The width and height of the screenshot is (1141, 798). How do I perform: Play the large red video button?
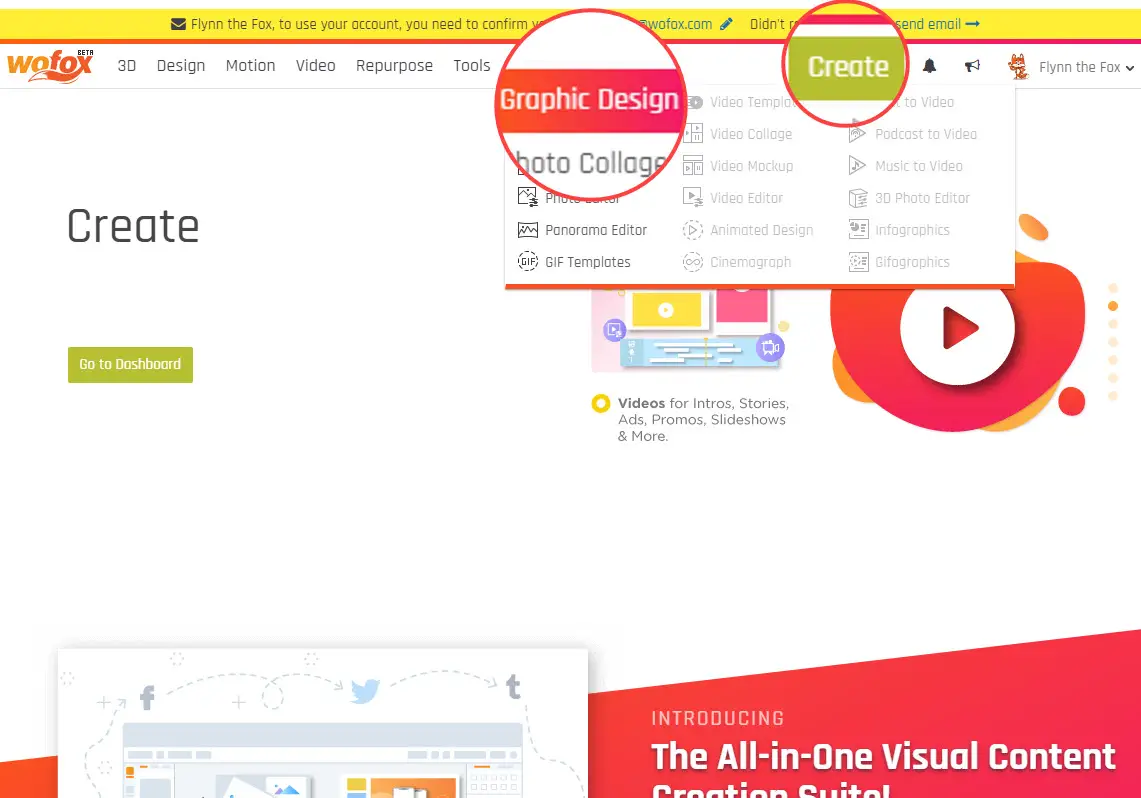tap(958, 327)
